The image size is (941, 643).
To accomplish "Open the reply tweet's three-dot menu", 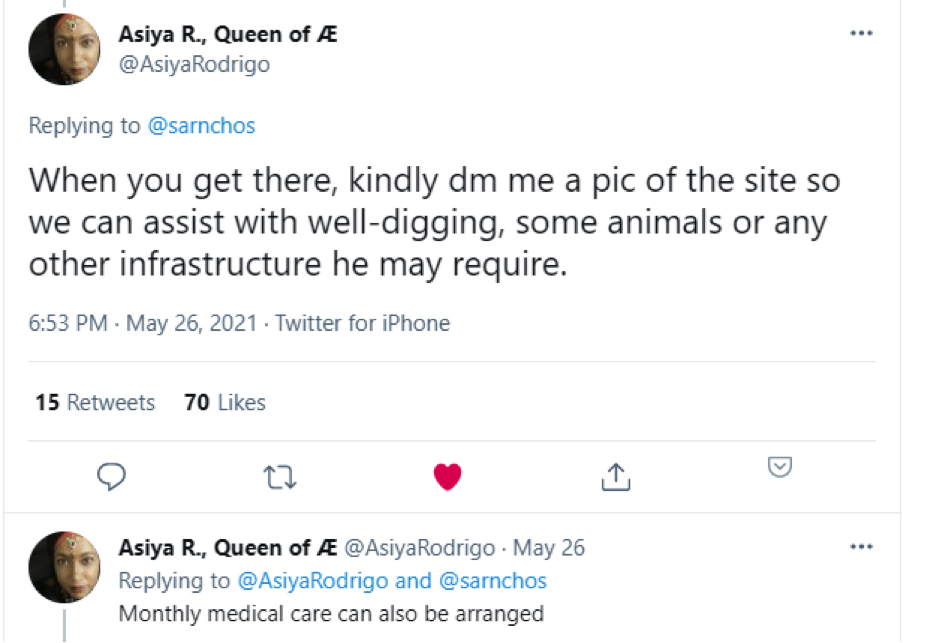I will click(860, 547).
